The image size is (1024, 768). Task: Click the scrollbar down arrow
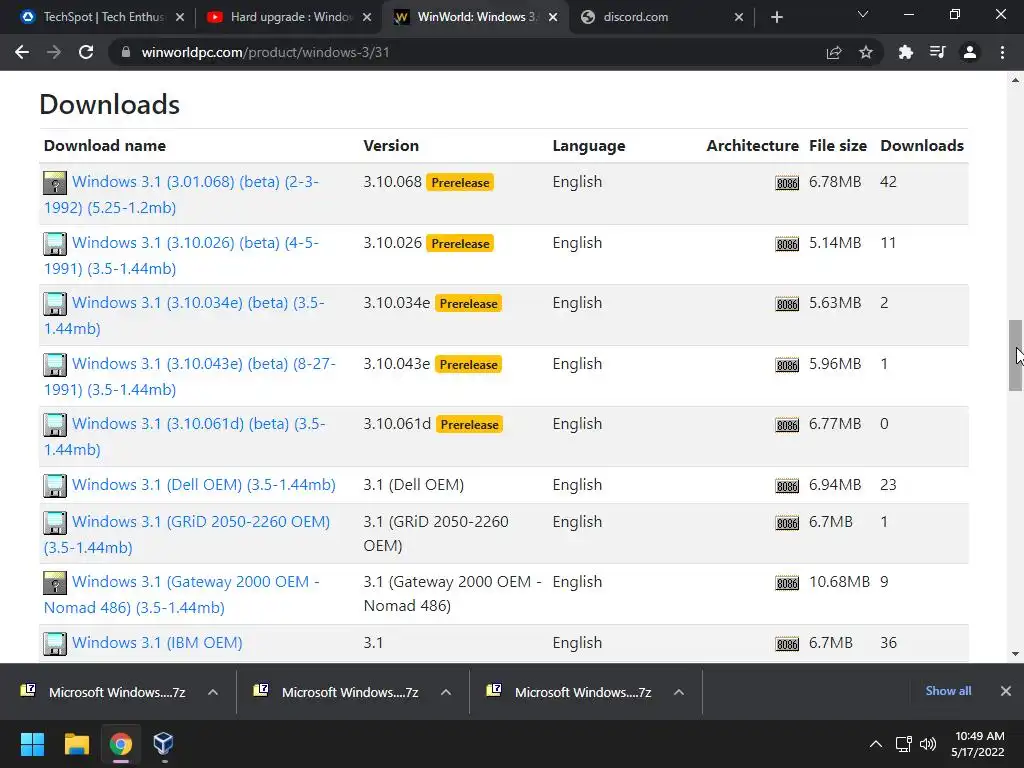pyautogui.click(x=1016, y=654)
